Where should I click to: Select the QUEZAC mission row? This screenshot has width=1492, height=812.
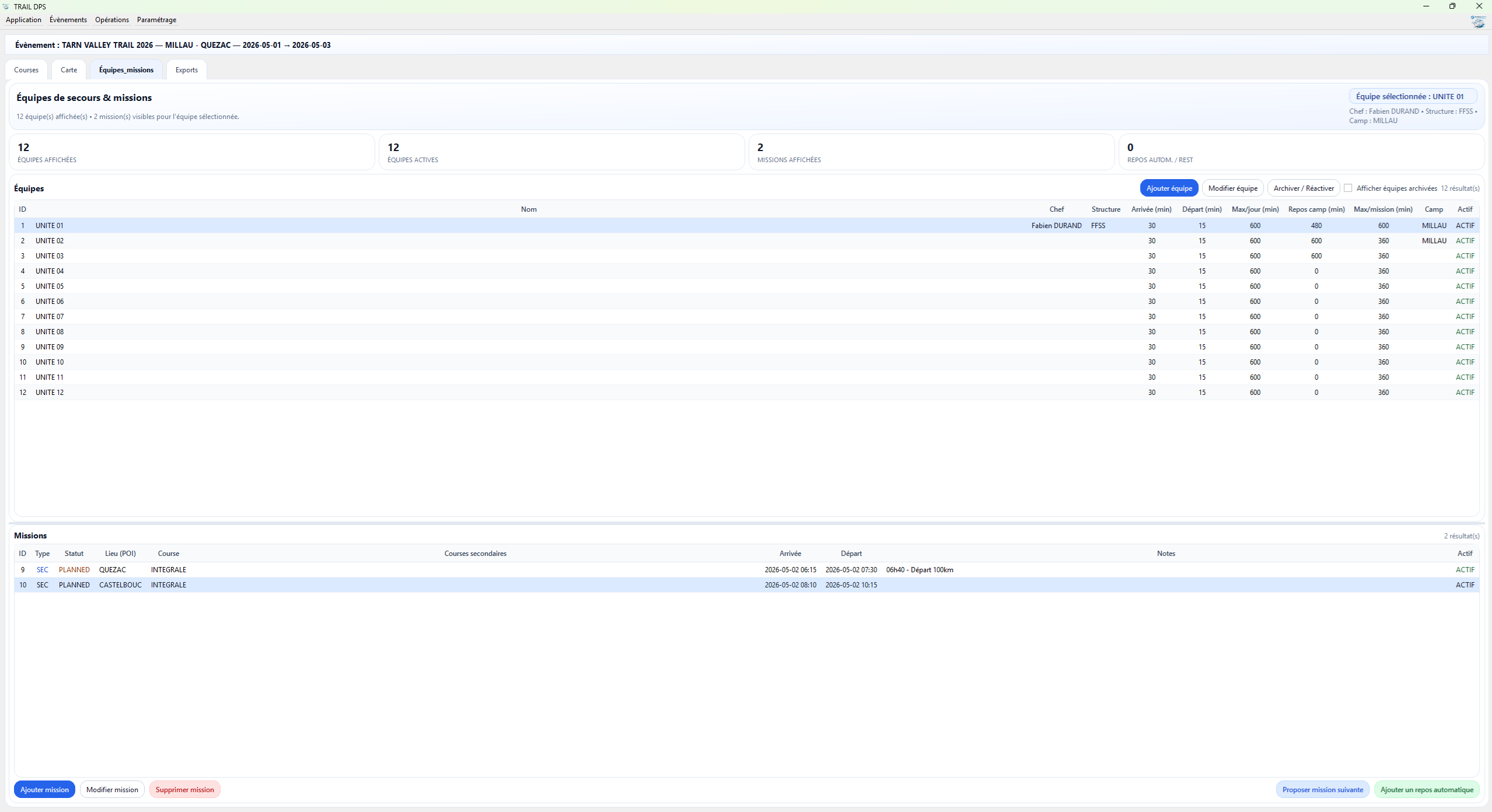(x=113, y=570)
